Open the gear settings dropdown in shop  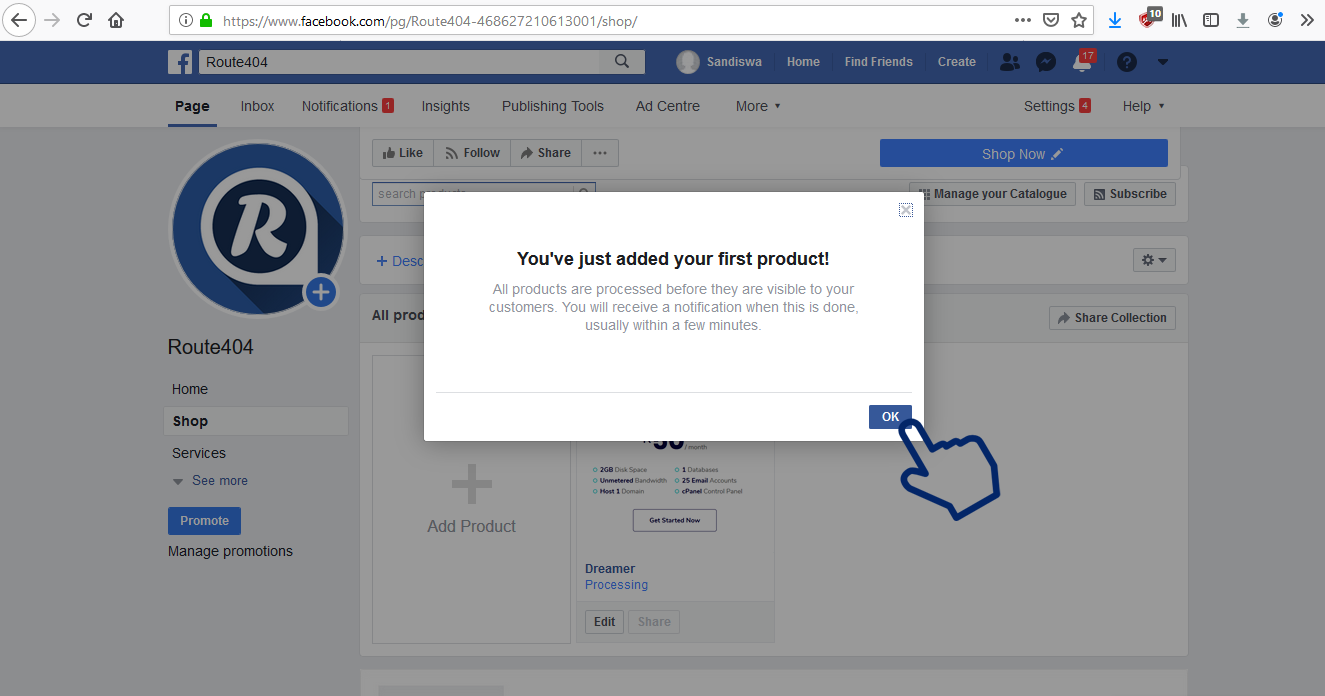click(1153, 260)
